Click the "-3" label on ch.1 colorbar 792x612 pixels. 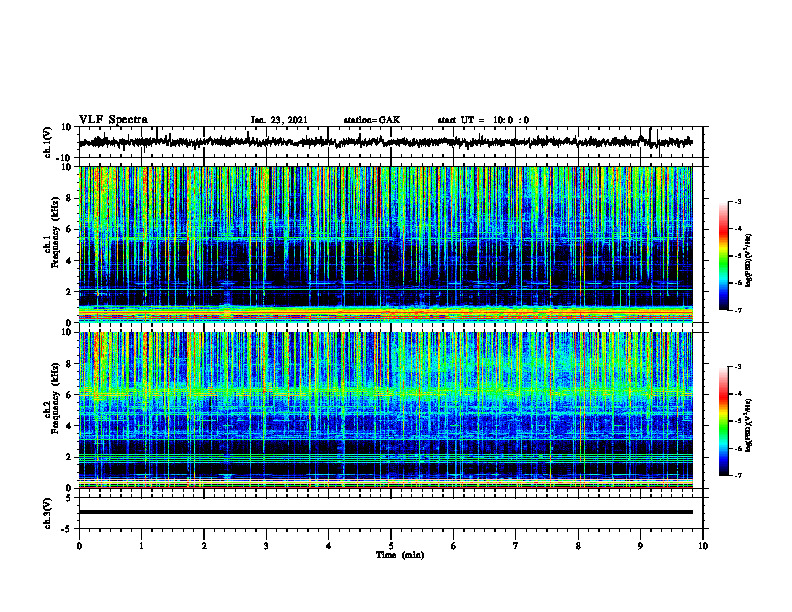point(737,201)
